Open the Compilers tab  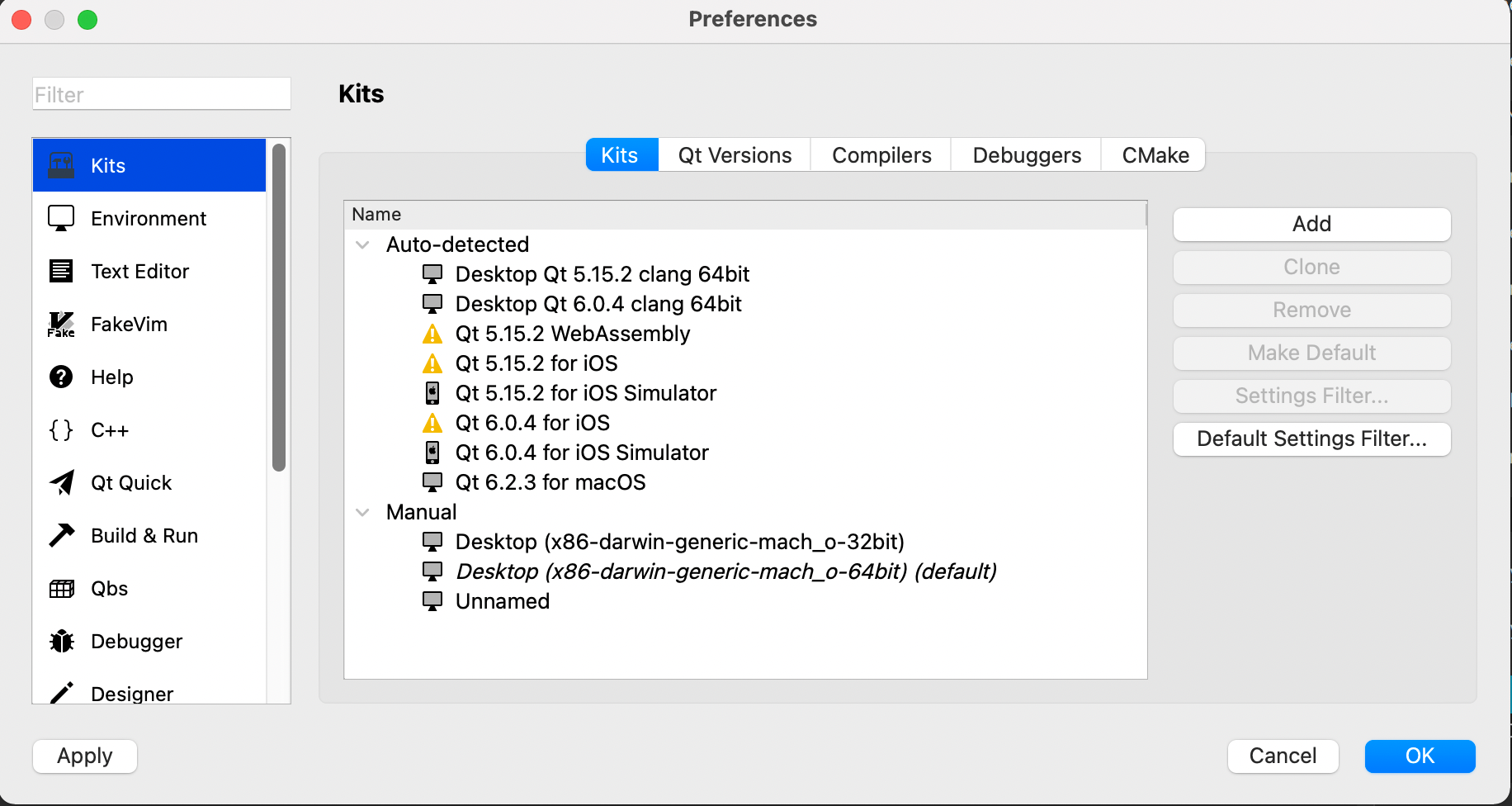pyautogui.click(x=880, y=154)
